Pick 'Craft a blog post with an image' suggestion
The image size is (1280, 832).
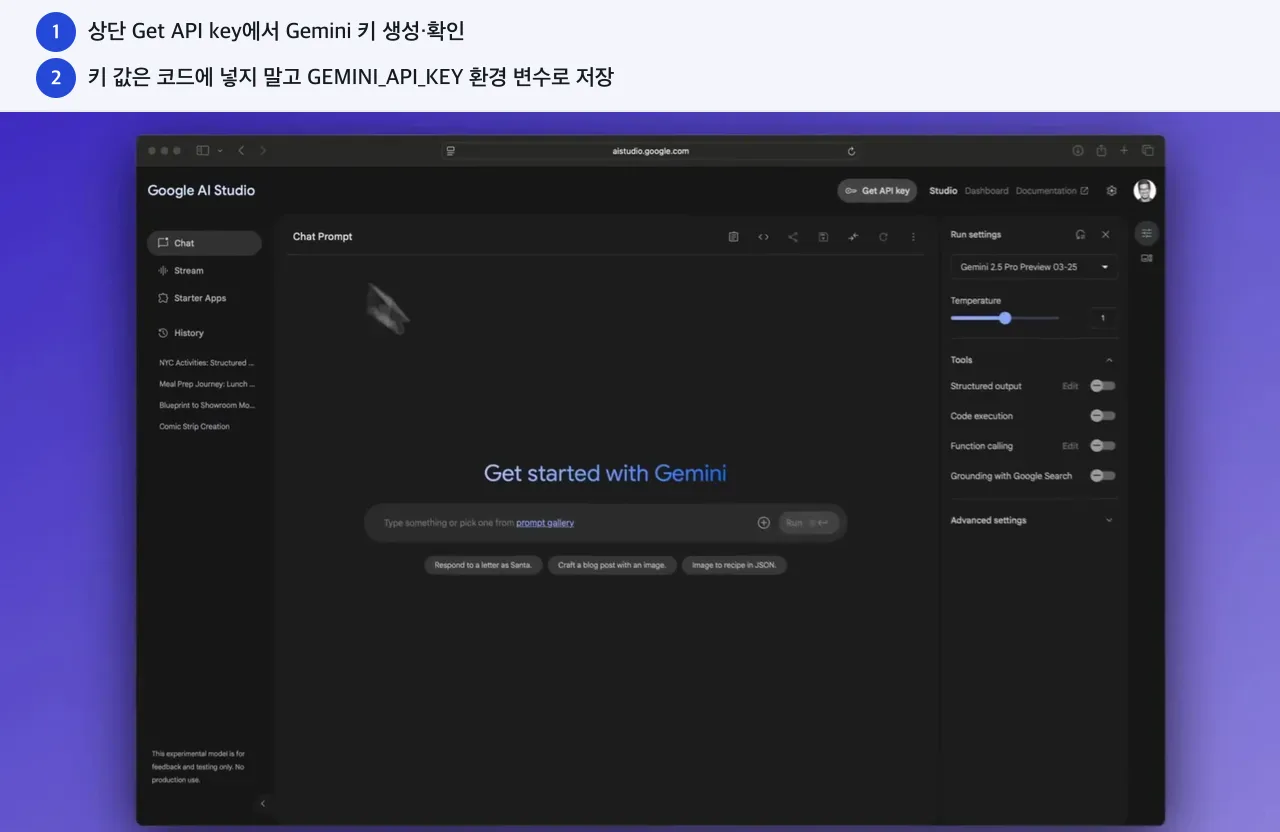pyautogui.click(x=612, y=565)
